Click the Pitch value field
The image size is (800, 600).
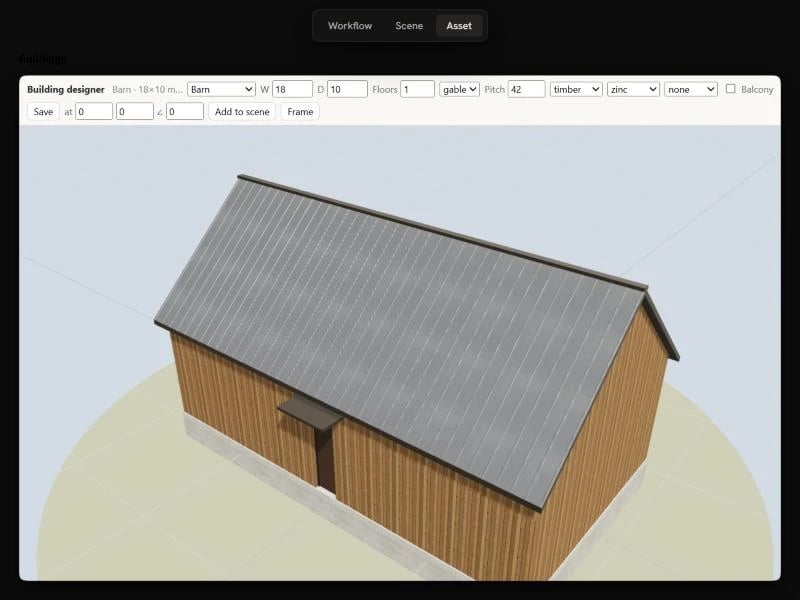[527, 89]
